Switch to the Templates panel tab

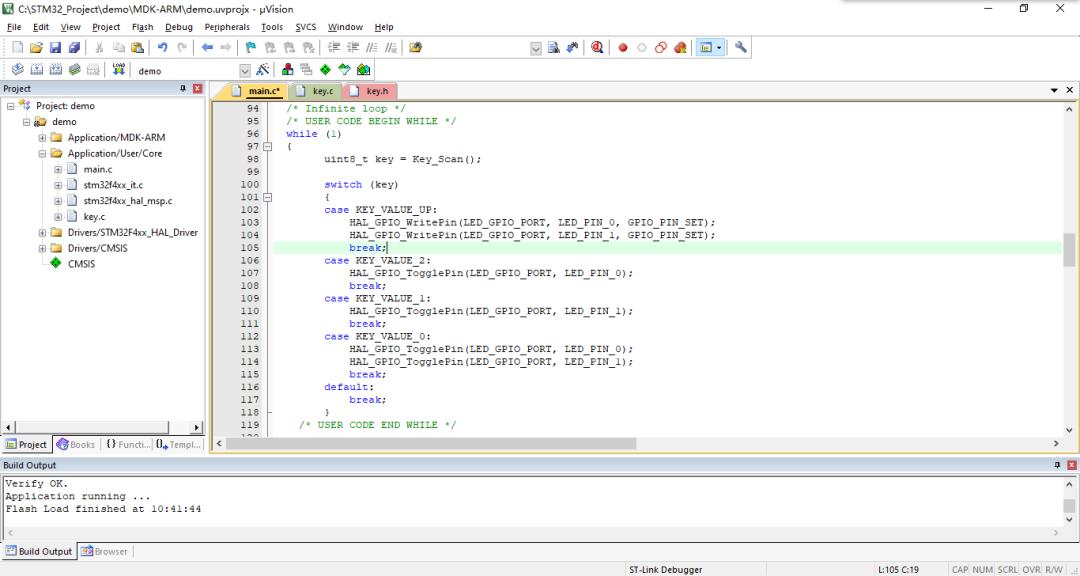[x=178, y=444]
